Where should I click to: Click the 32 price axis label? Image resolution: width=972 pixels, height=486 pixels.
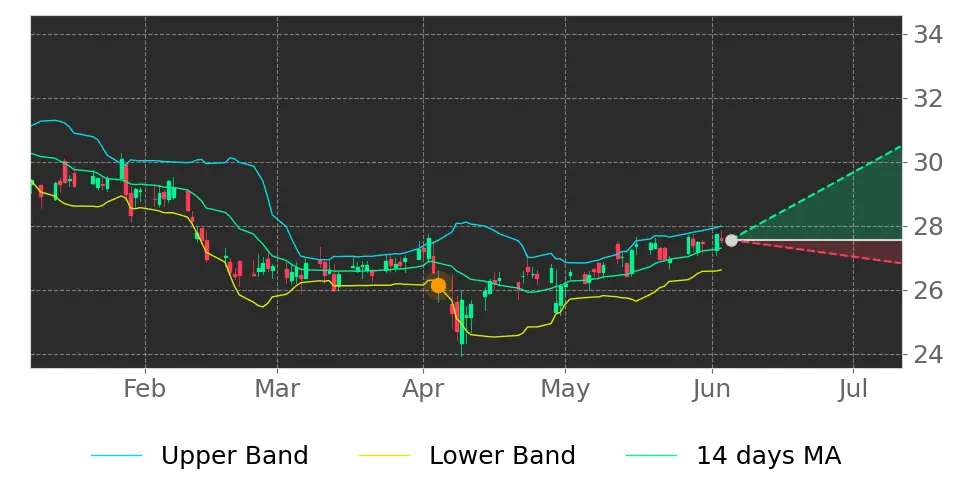(928, 99)
